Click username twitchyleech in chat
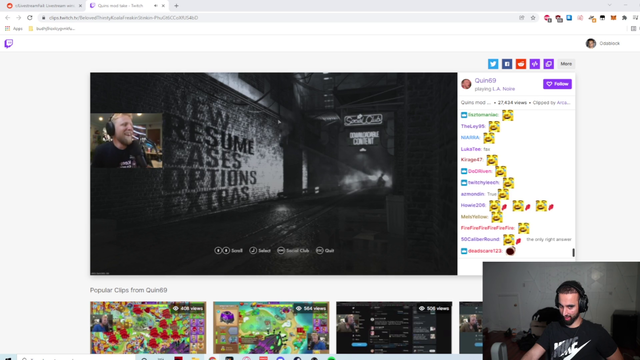640x360 pixels. point(484,182)
